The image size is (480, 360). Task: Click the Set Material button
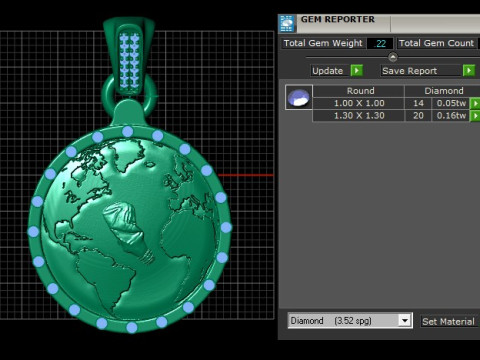pos(449,321)
